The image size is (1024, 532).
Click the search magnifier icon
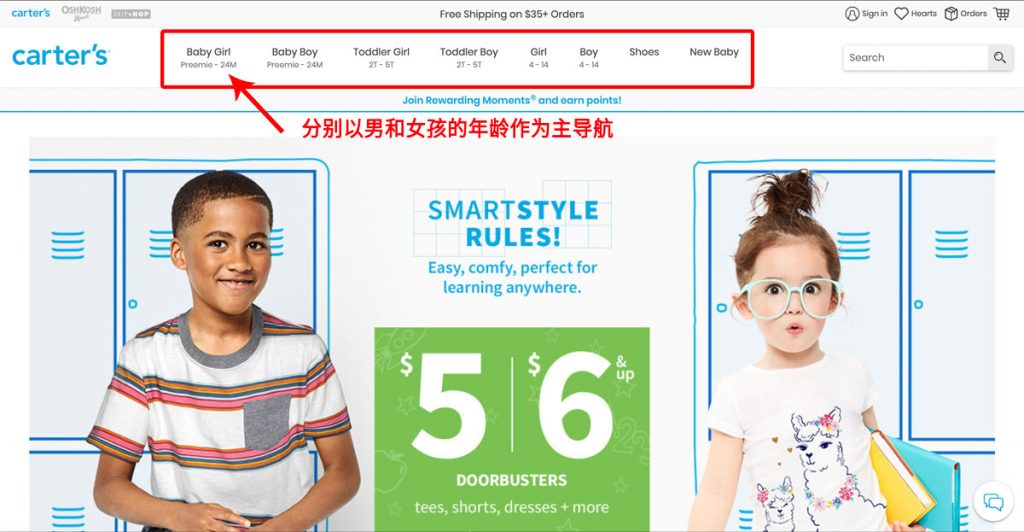pos(999,57)
